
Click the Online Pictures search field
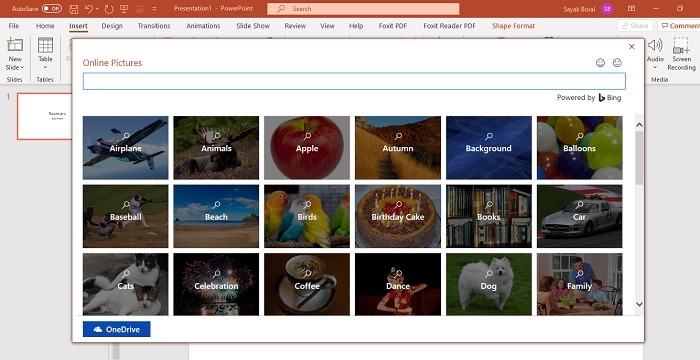click(x=354, y=81)
